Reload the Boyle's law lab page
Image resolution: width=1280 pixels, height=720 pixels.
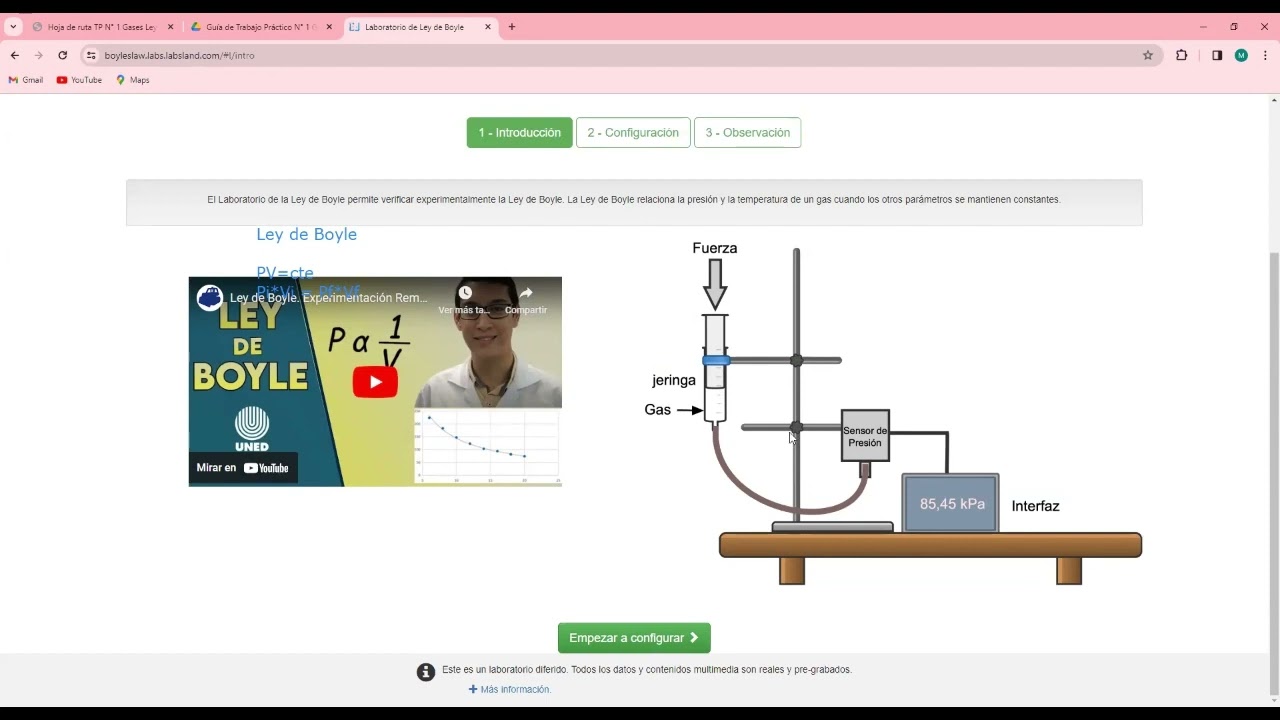[x=62, y=55]
